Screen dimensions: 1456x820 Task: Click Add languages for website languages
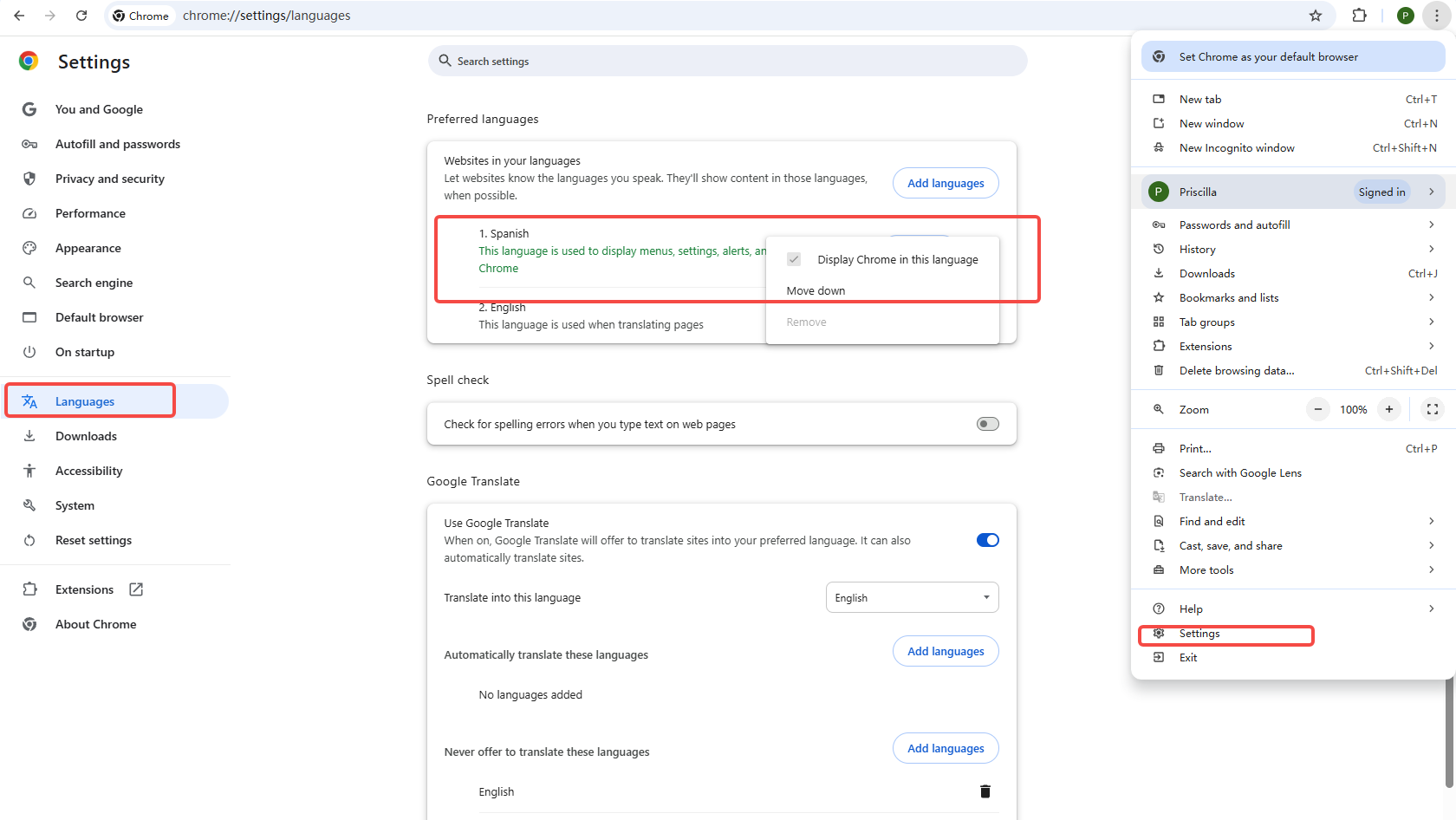[x=946, y=183]
